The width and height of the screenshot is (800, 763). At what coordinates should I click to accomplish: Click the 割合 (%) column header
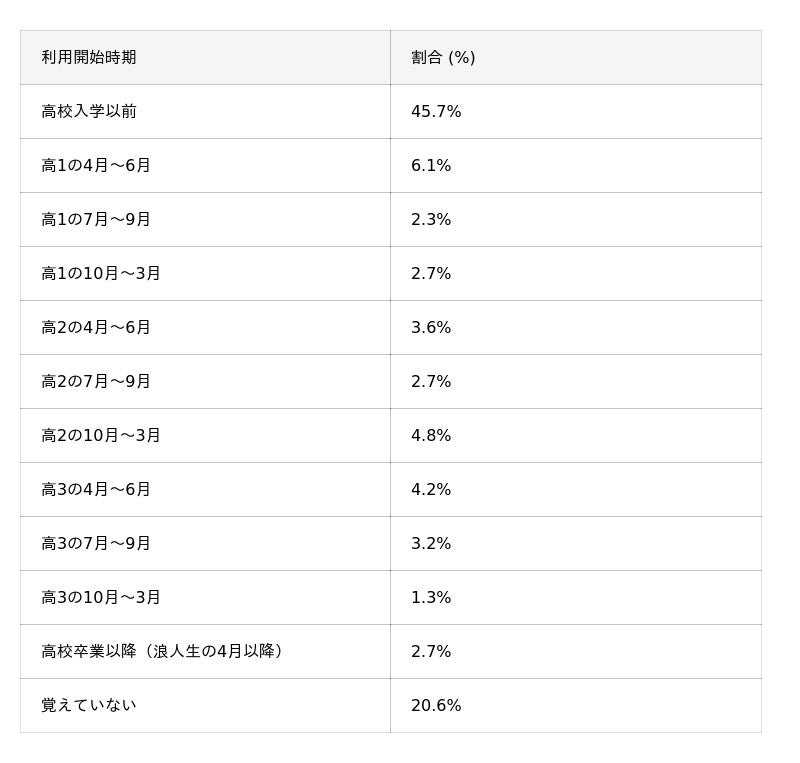pos(443,58)
